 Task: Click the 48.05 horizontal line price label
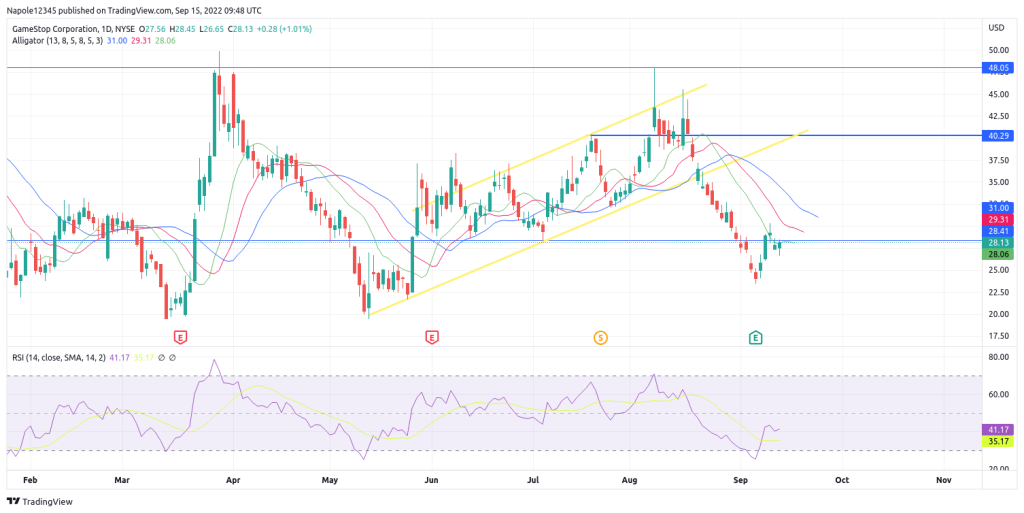point(998,67)
